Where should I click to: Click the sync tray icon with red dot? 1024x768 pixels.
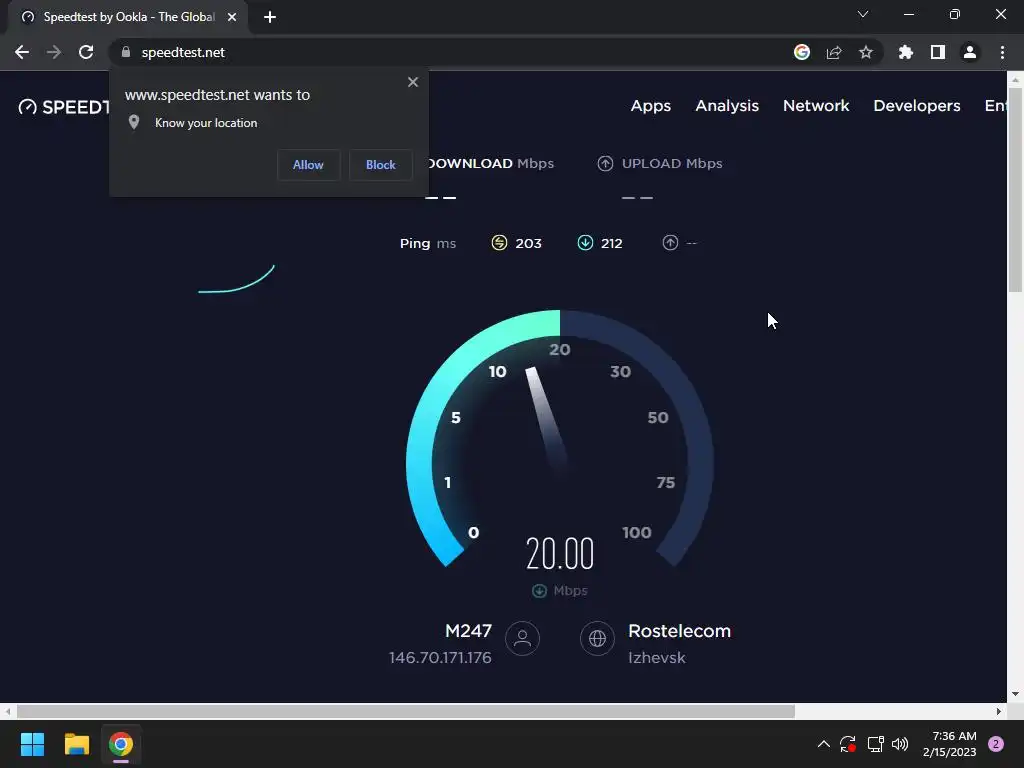click(x=848, y=744)
